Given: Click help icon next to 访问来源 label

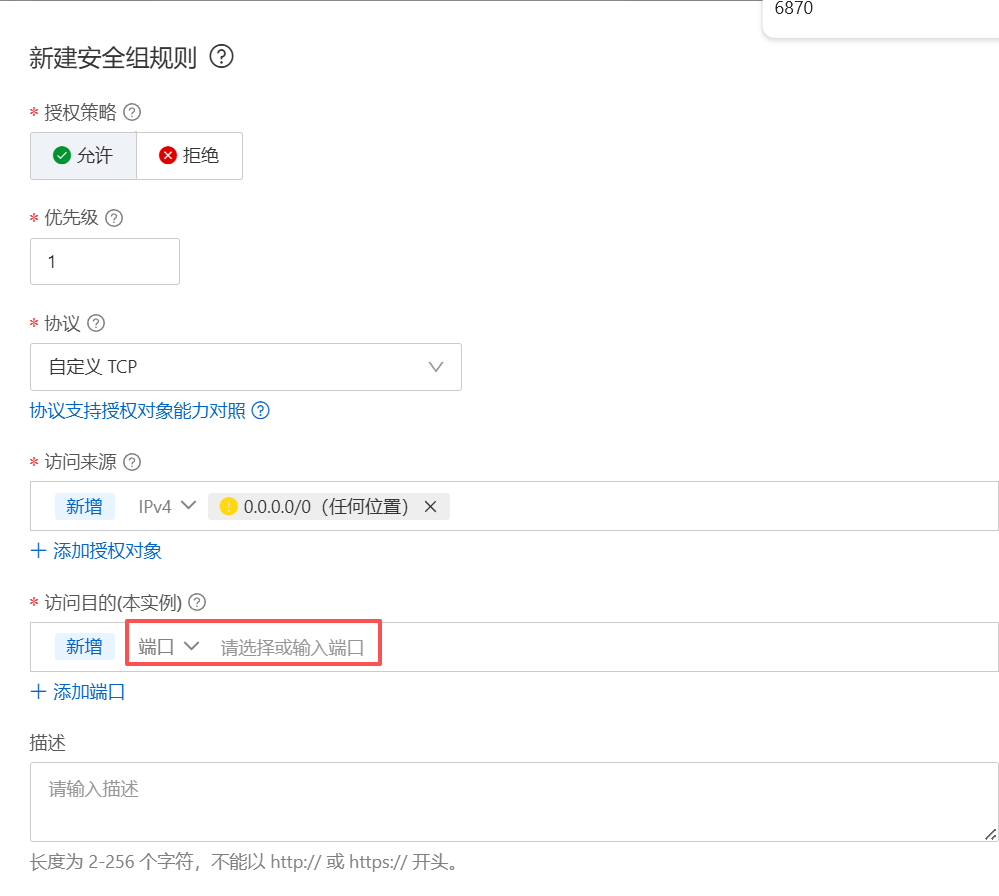Looking at the screenshot, I should [131, 462].
